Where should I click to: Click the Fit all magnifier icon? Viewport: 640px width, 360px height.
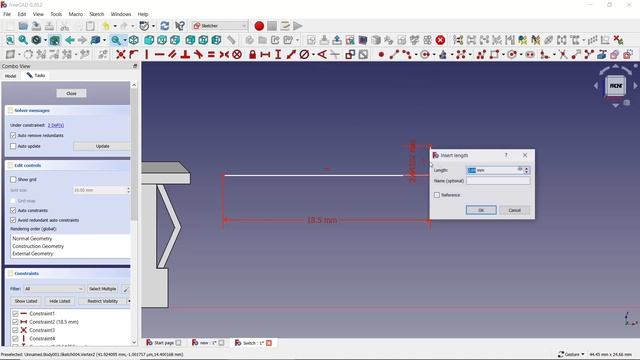(10, 40)
